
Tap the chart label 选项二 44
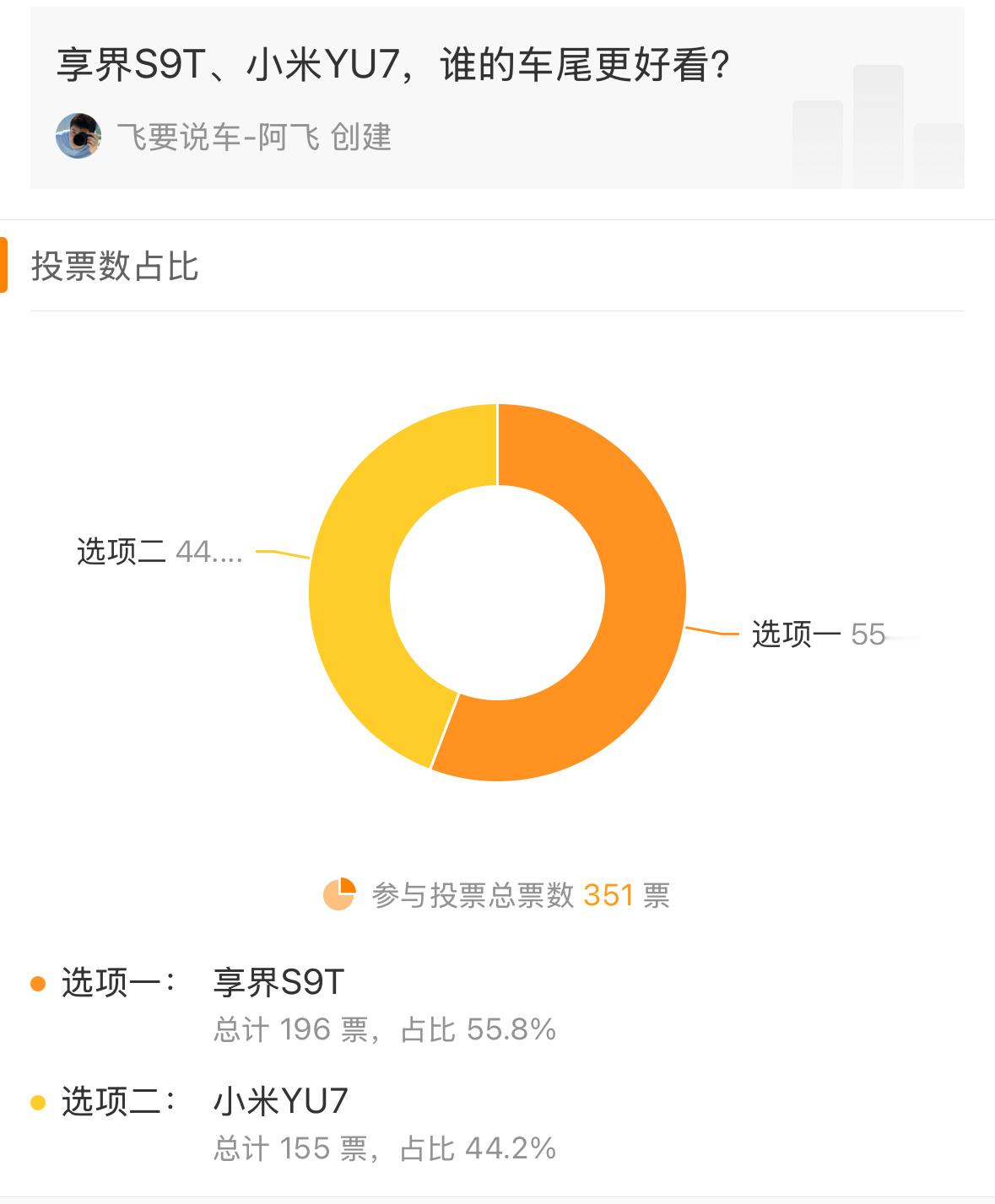160,552
